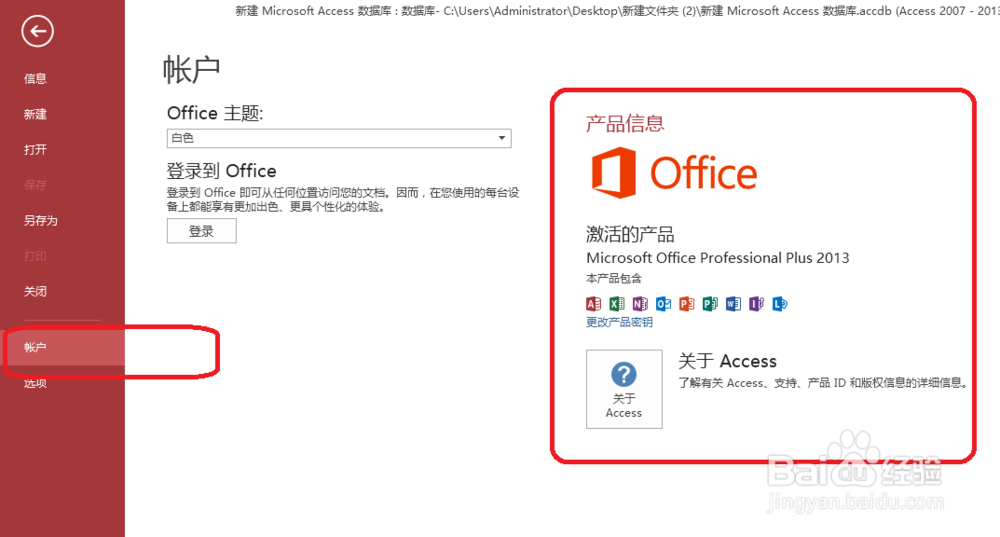Select 新建 in the sidebar
The width and height of the screenshot is (1000, 537).
coord(36,115)
